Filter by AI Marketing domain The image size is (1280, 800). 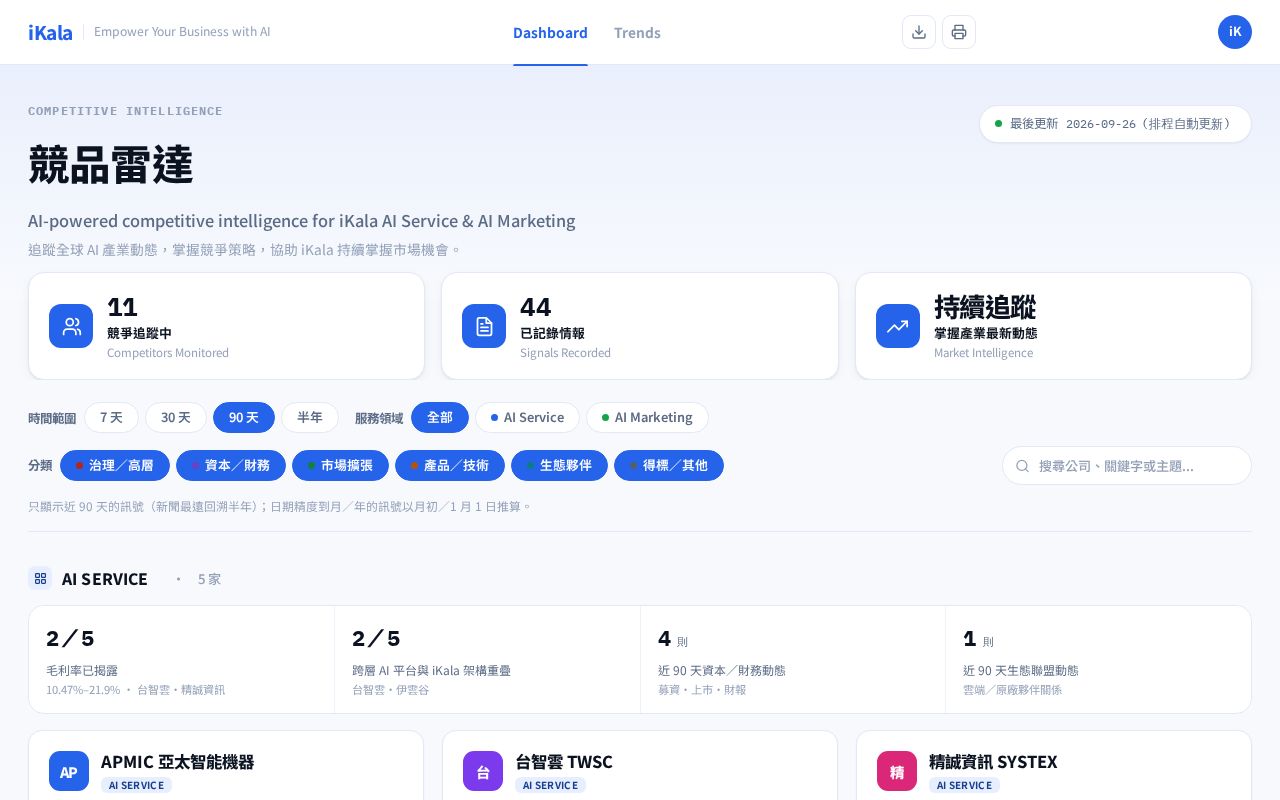647,417
